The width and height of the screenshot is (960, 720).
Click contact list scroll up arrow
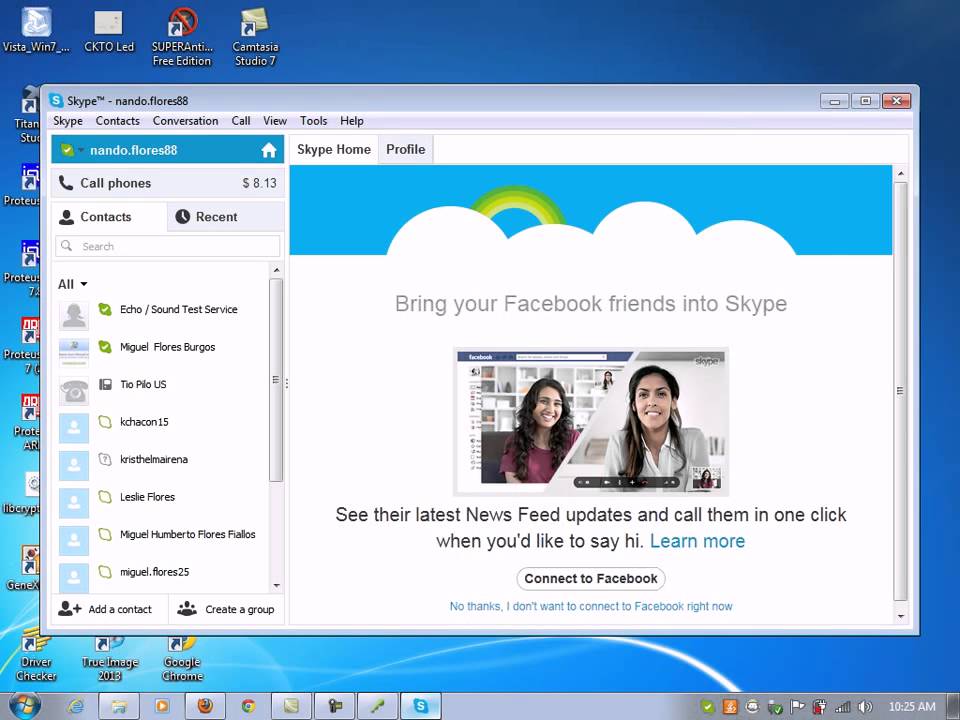[276, 270]
